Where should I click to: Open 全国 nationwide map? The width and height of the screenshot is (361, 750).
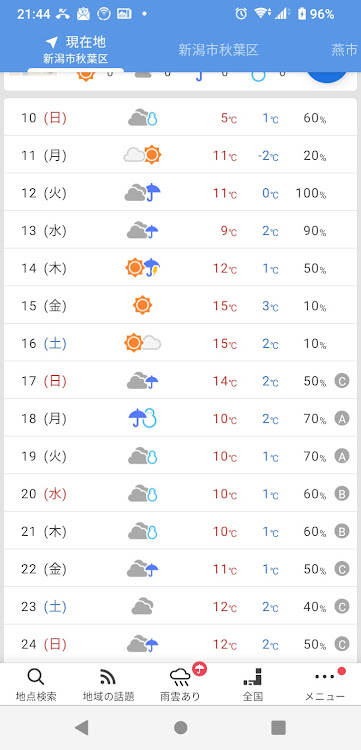click(252, 684)
